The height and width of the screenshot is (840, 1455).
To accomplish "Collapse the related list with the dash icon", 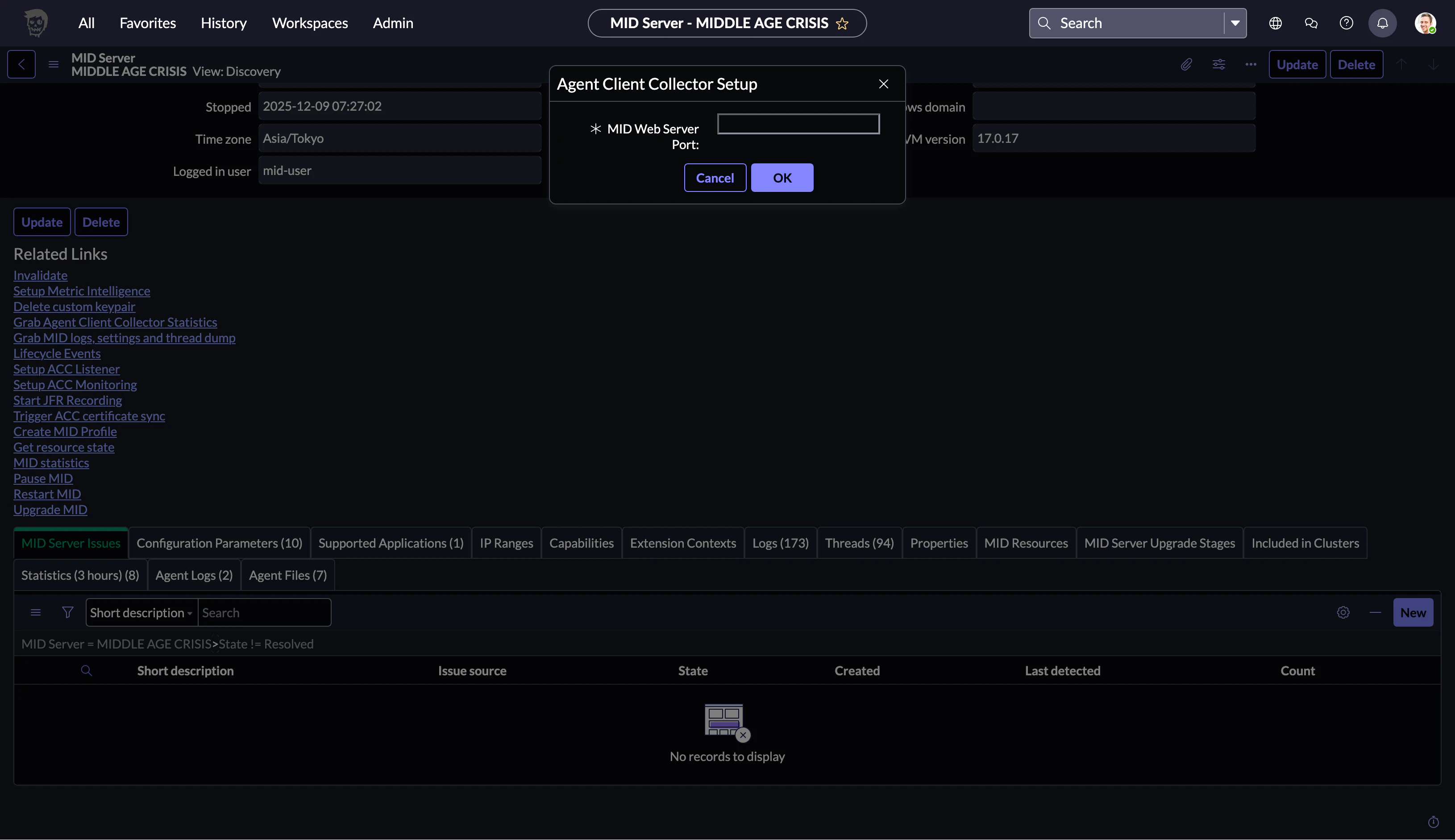I will tap(1376, 612).
